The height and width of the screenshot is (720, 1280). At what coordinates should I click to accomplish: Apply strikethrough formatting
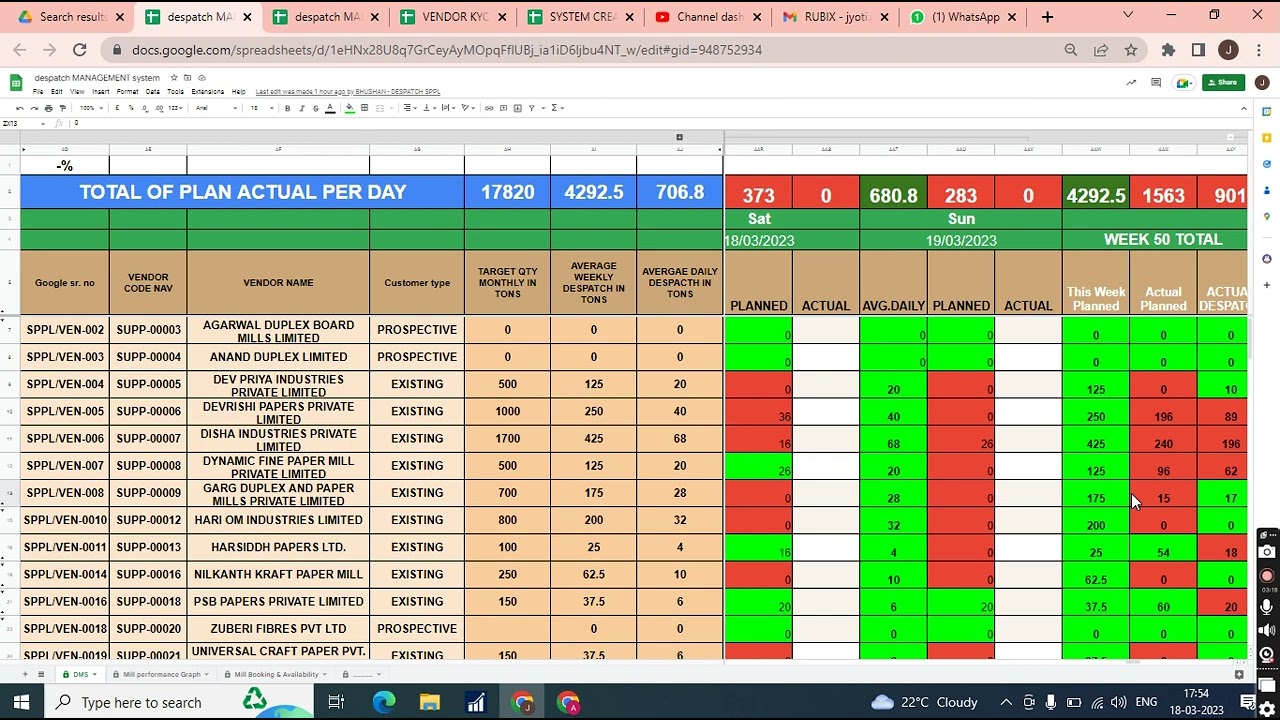point(315,108)
